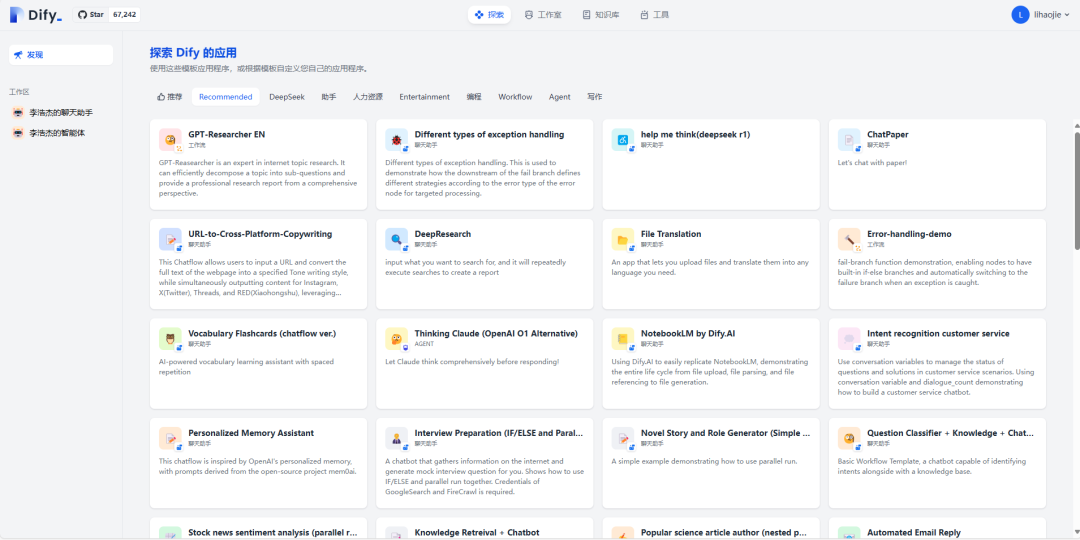1080x540 pixels.
Task: Click the blue L user avatar
Action: 1020,14
